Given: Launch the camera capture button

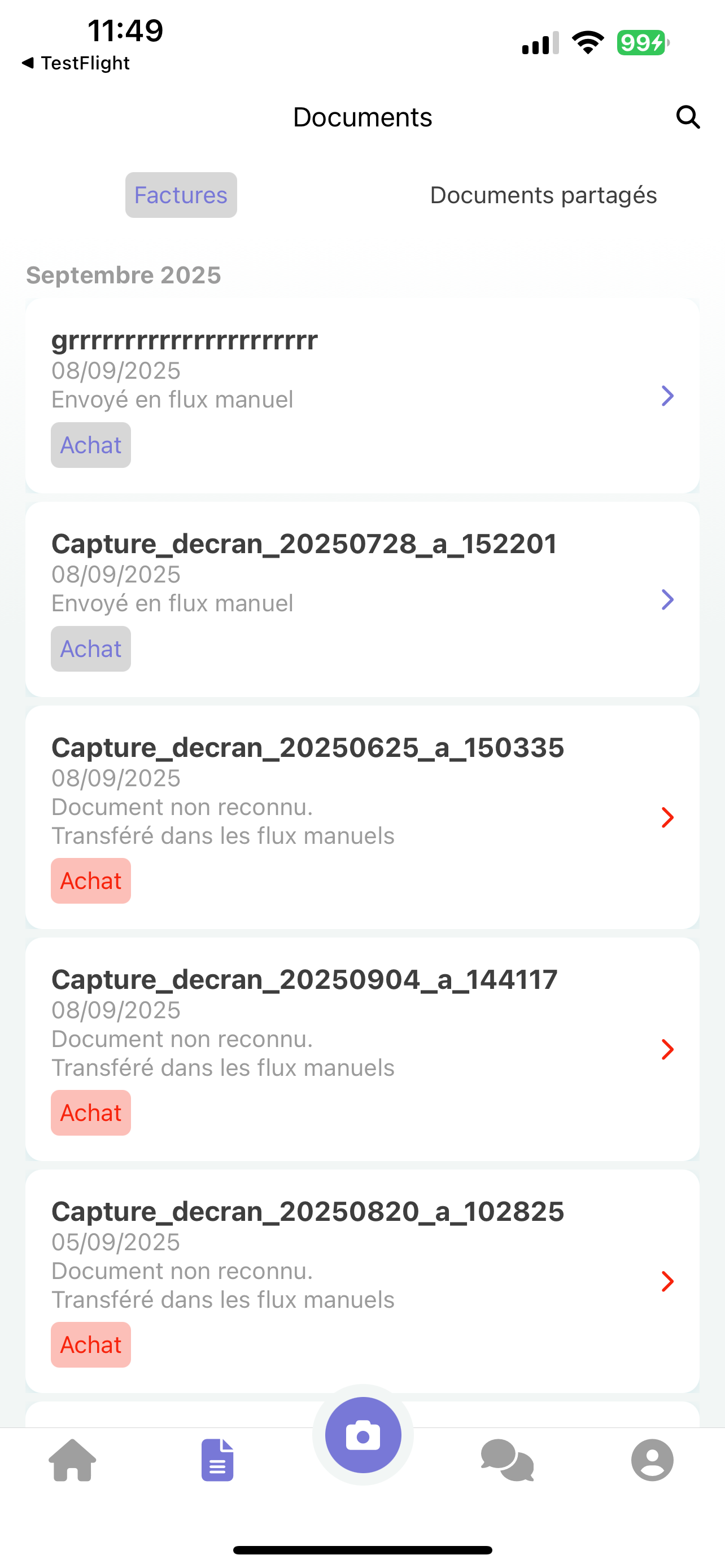Looking at the screenshot, I should point(363,1435).
